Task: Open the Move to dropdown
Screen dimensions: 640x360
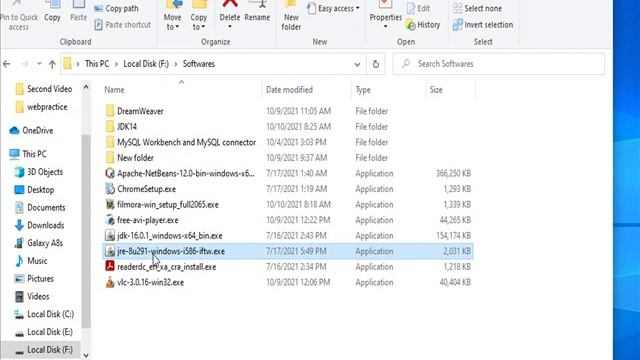Action: tap(173, 16)
